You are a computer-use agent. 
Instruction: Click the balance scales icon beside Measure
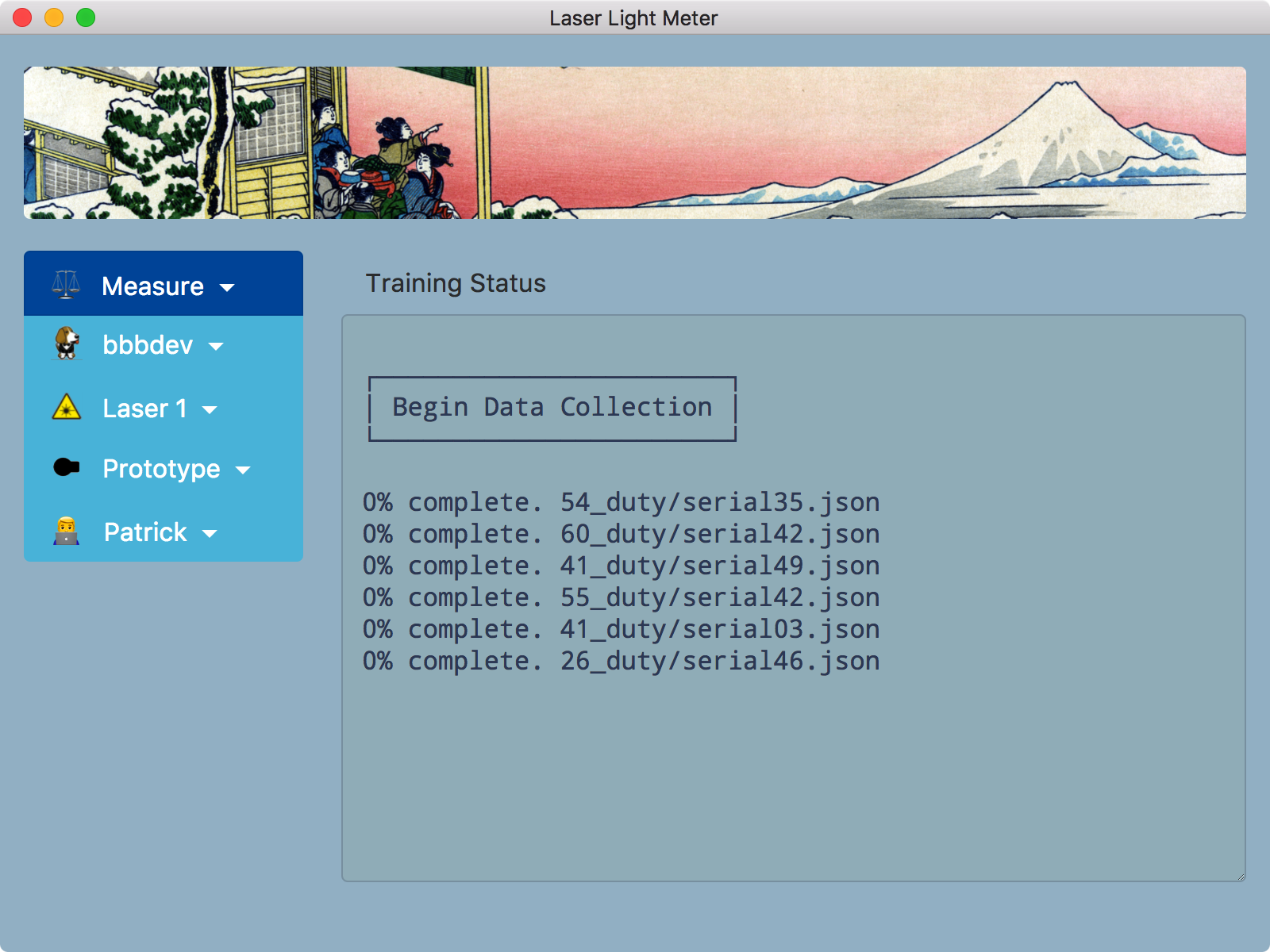point(66,285)
